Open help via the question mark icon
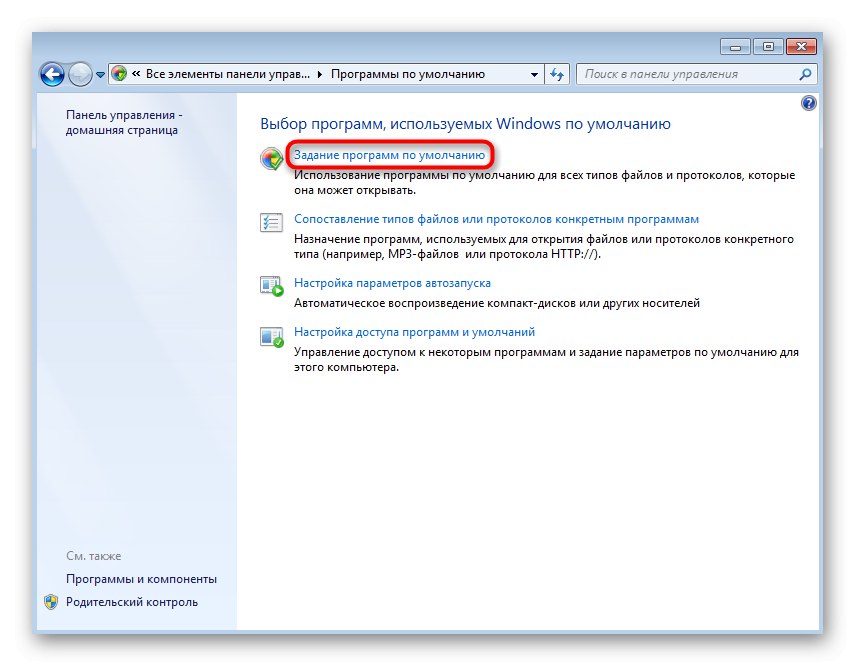The height and width of the screenshot is (666, 855). point(809,103)
